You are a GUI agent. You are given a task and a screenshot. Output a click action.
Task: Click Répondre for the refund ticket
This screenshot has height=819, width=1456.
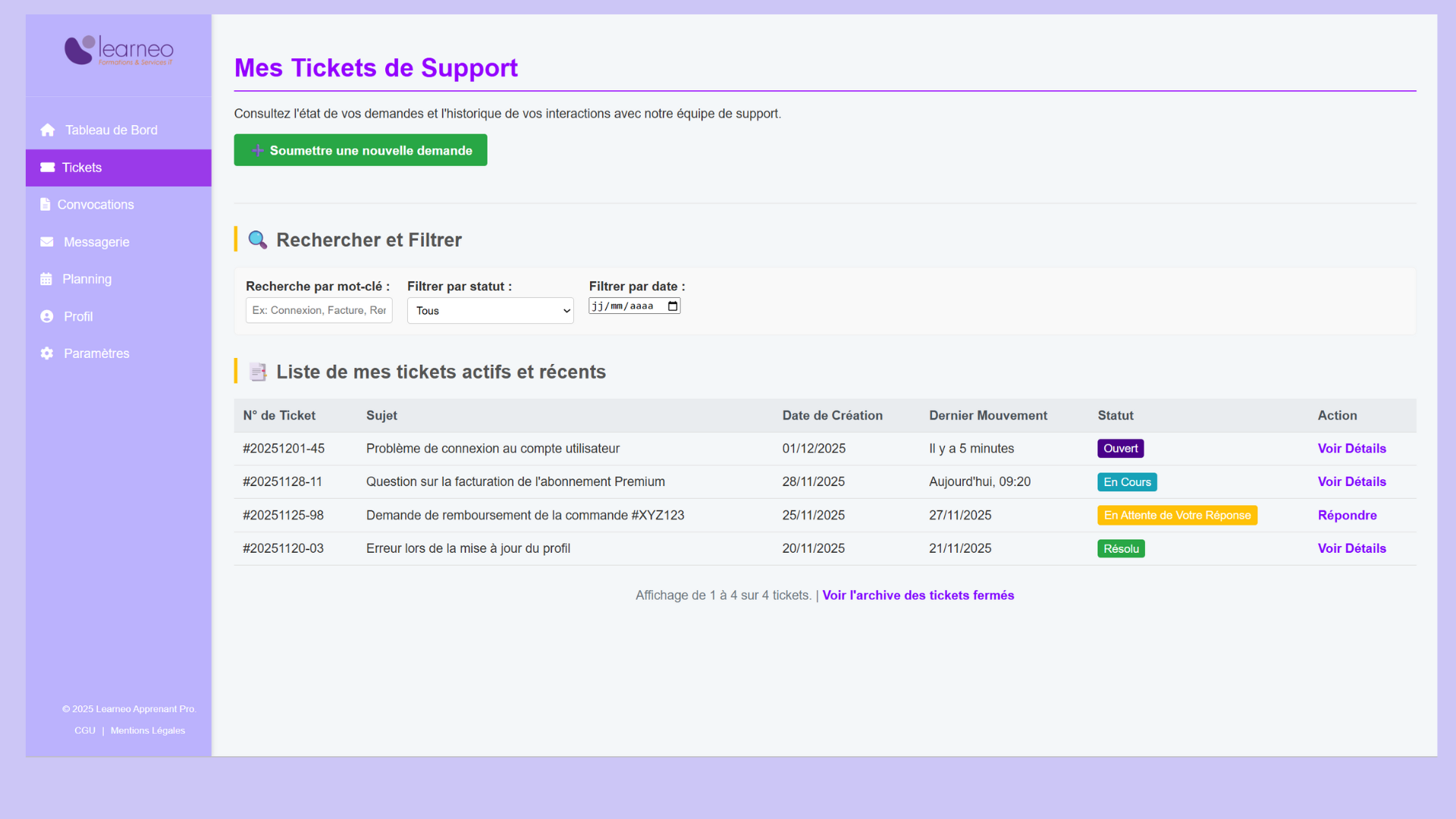pos(1347,515)
